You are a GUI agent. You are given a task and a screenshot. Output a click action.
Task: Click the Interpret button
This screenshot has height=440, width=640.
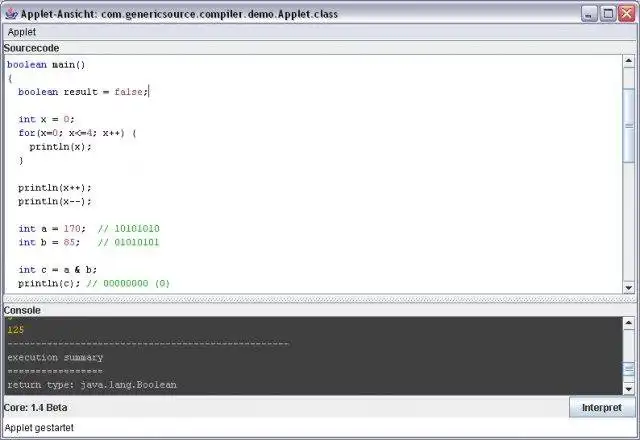[602, 407]
